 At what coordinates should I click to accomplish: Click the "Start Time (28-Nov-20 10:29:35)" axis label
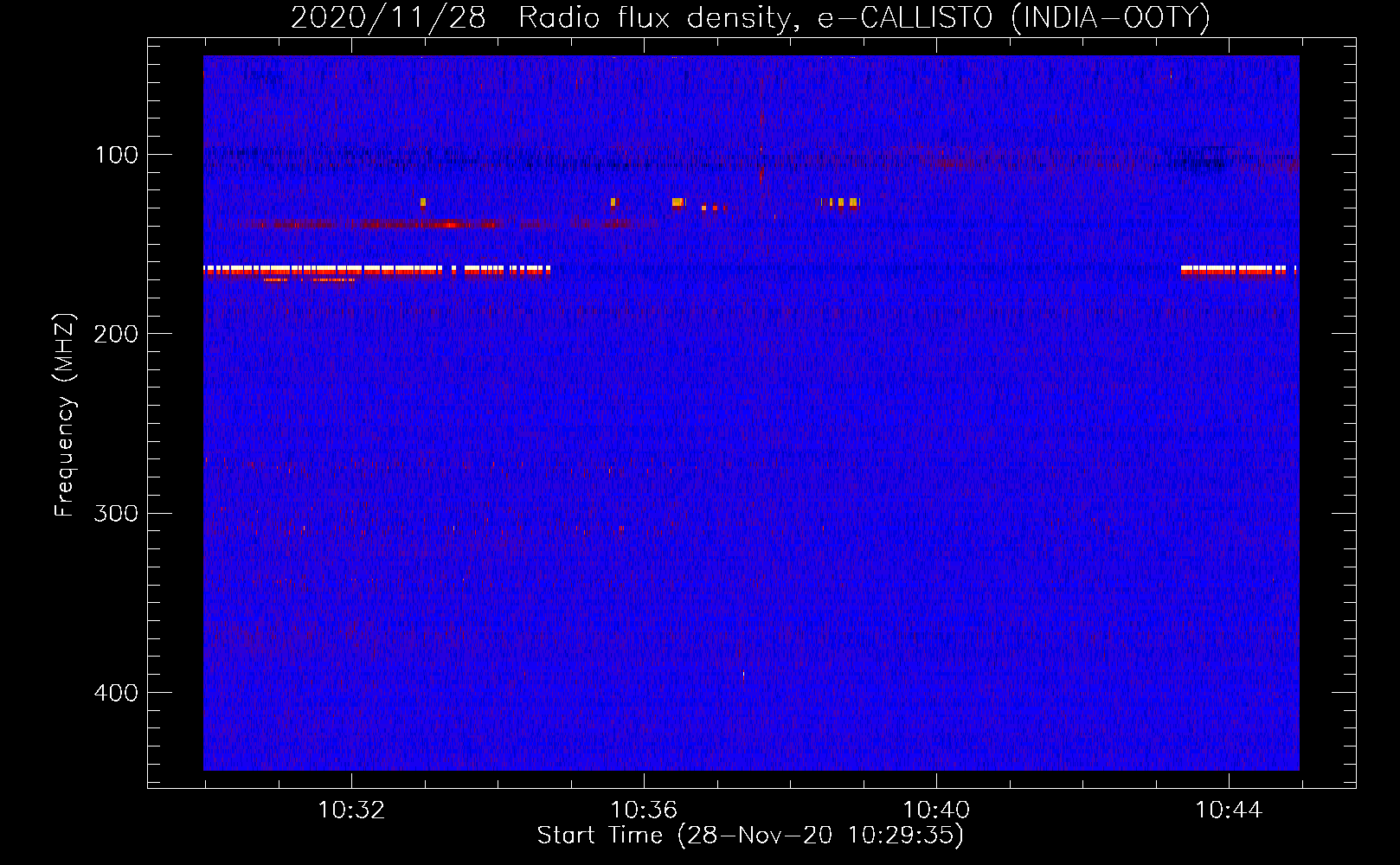pyautogui.click(x=750, y=836)
